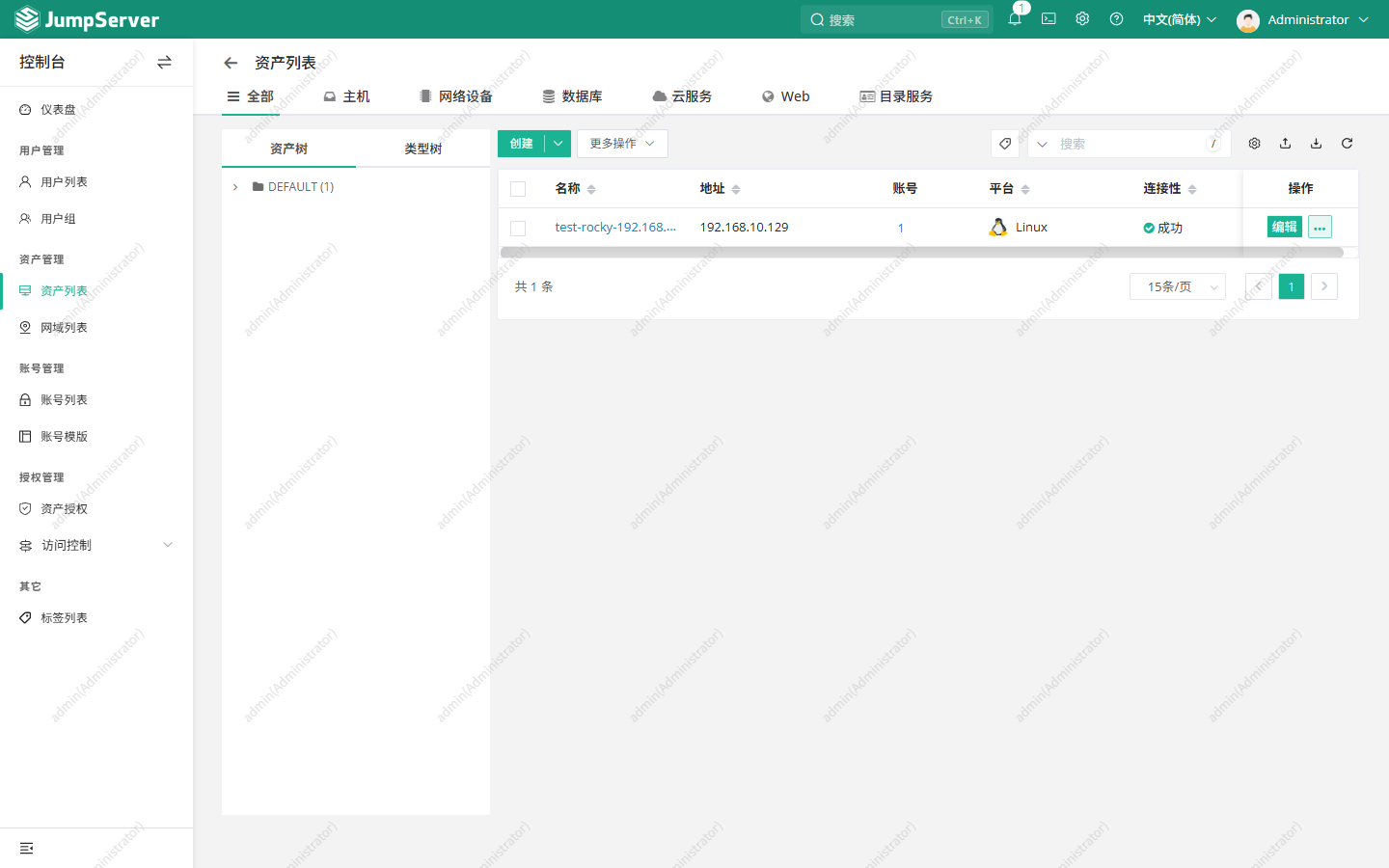The image size is (1389, 868).
Task: Sort by 名称 column arrows
Action: point(591,189)
